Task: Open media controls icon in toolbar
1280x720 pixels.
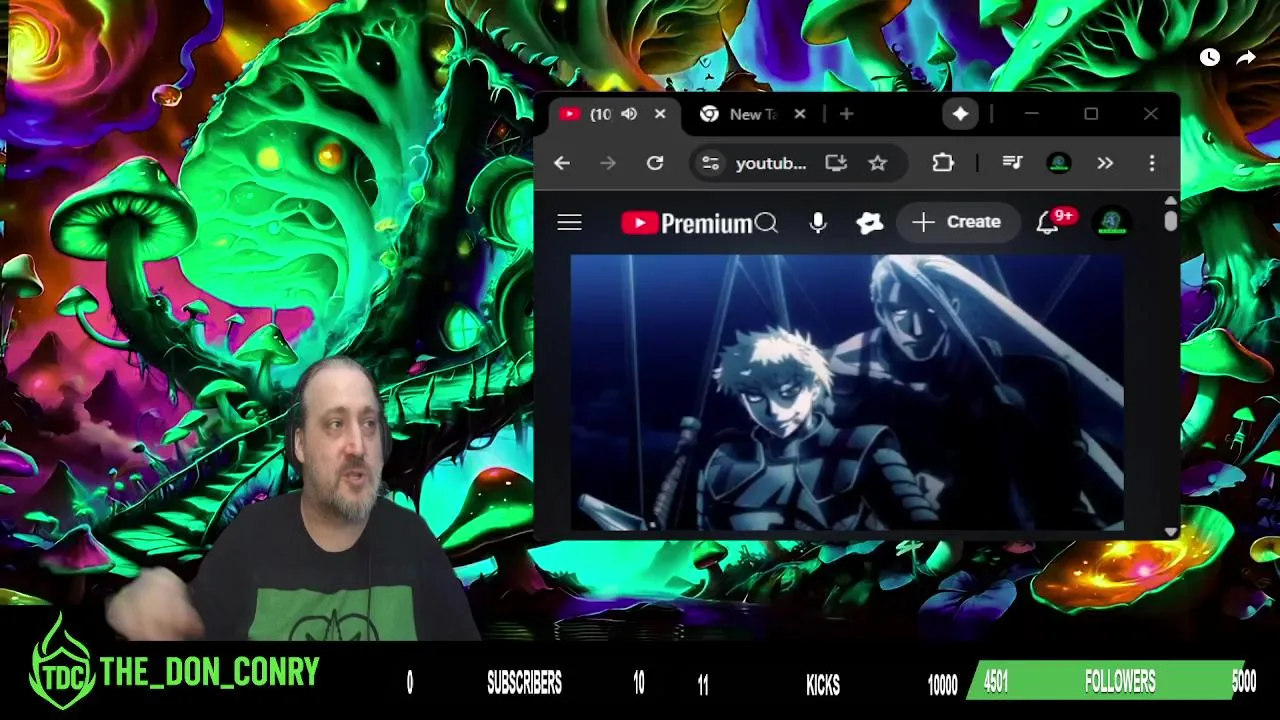Action: pyautogui.click(x=1012, y=163)
